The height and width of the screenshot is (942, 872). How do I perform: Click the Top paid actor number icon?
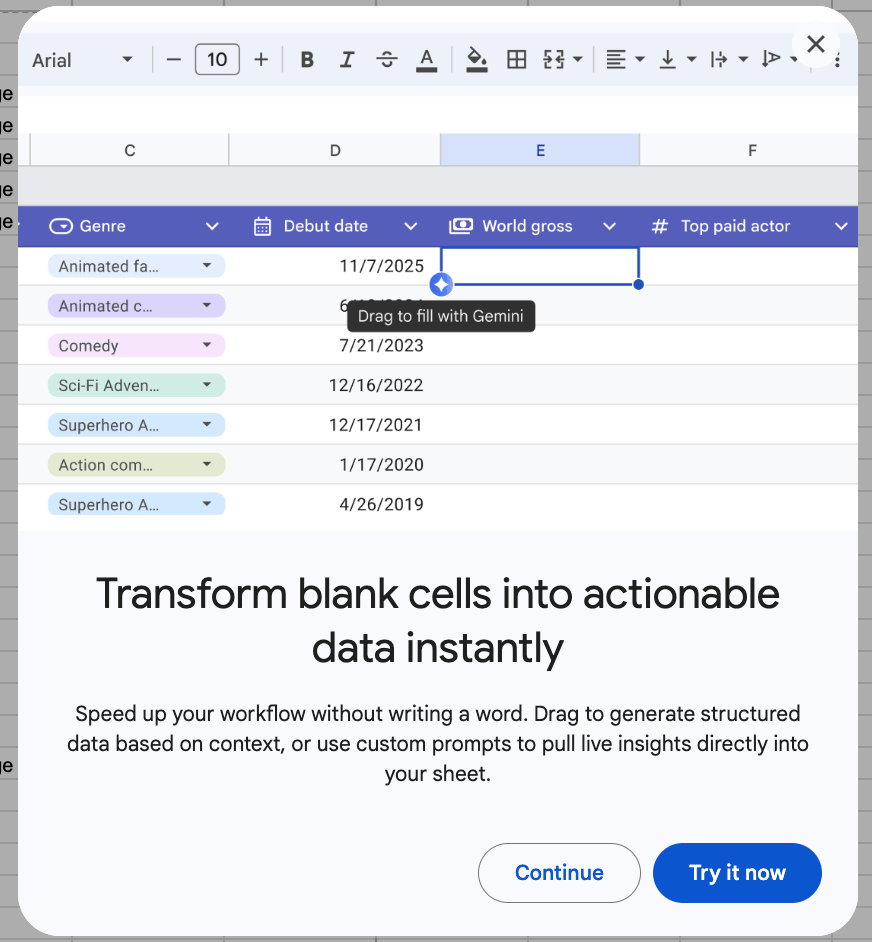(x=660, y=226)
